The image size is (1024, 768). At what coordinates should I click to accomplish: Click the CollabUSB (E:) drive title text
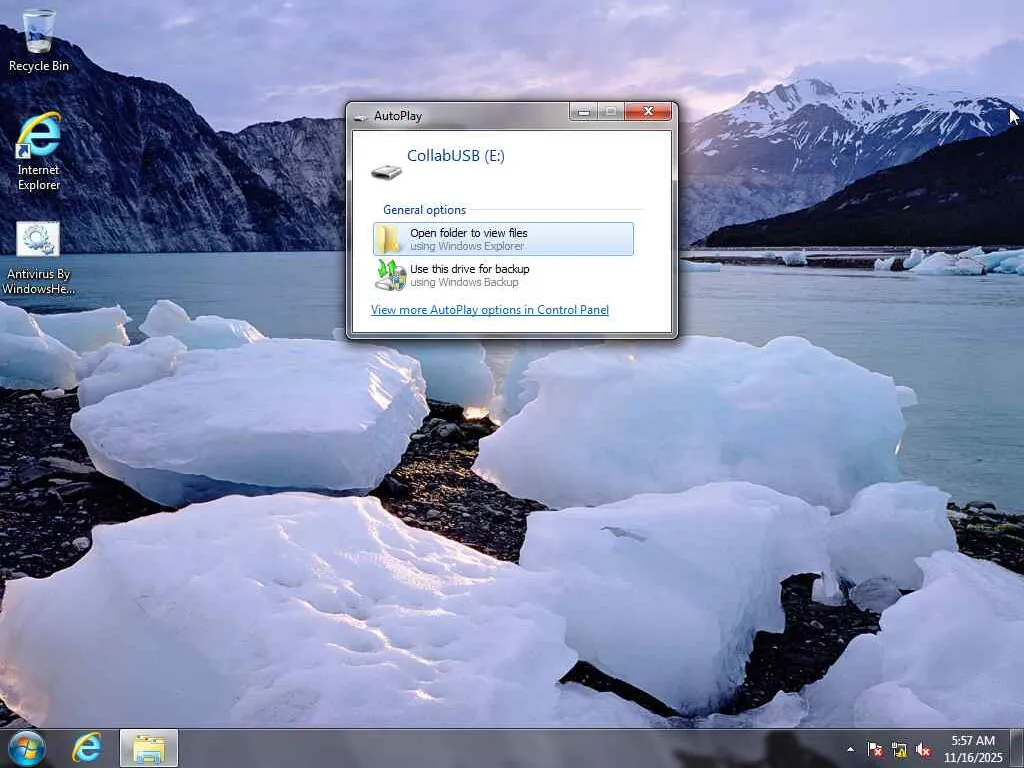[456, 155]
